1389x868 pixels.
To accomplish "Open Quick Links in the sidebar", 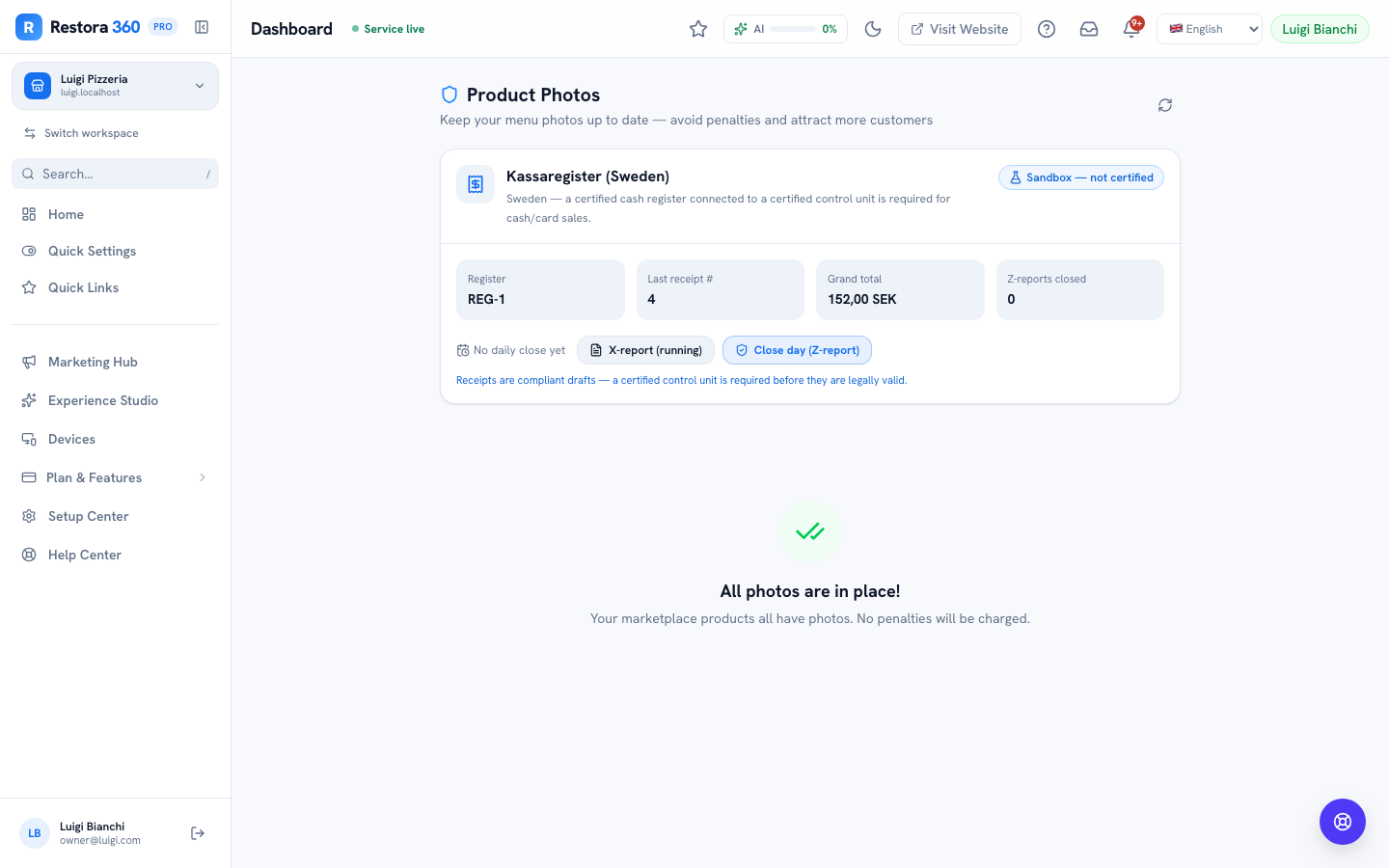I will click(115, 287).
